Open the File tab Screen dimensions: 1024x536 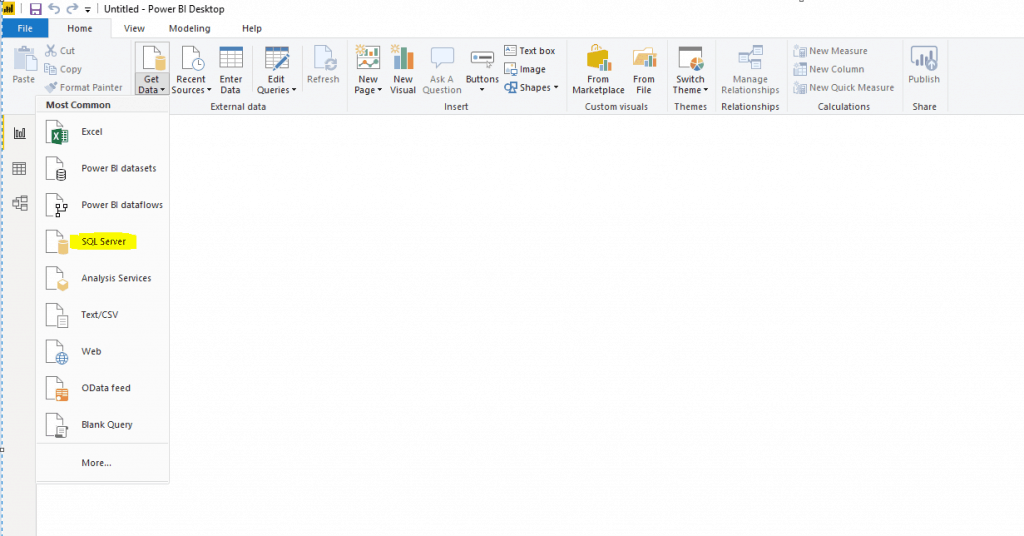tap(25, 29)
